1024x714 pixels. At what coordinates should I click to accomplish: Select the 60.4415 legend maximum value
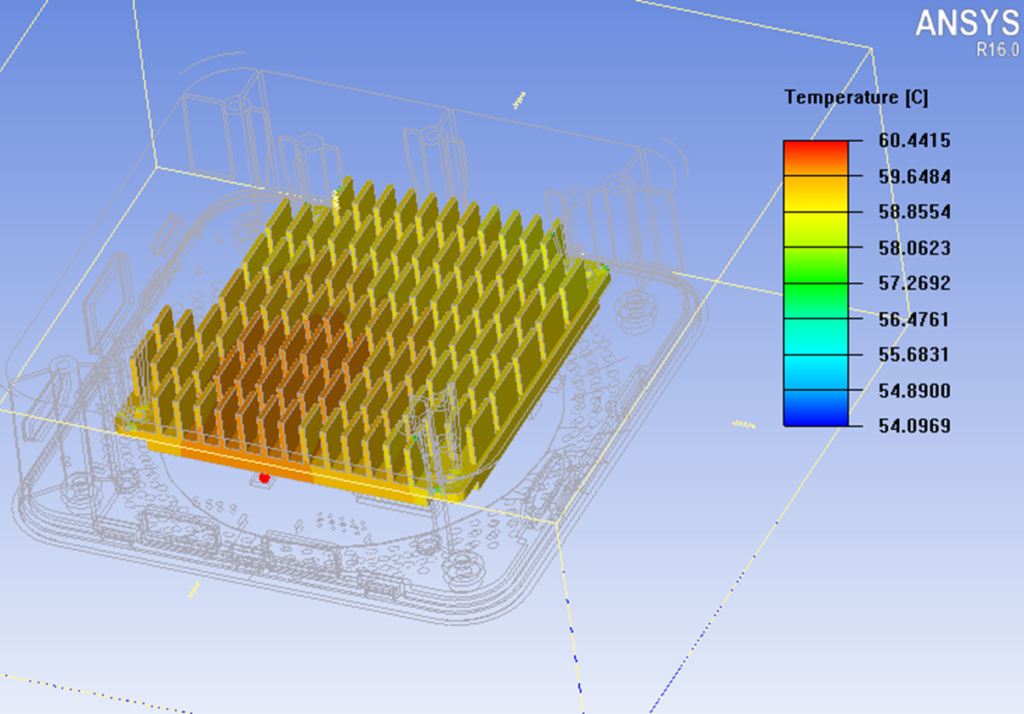click(914, 140)
